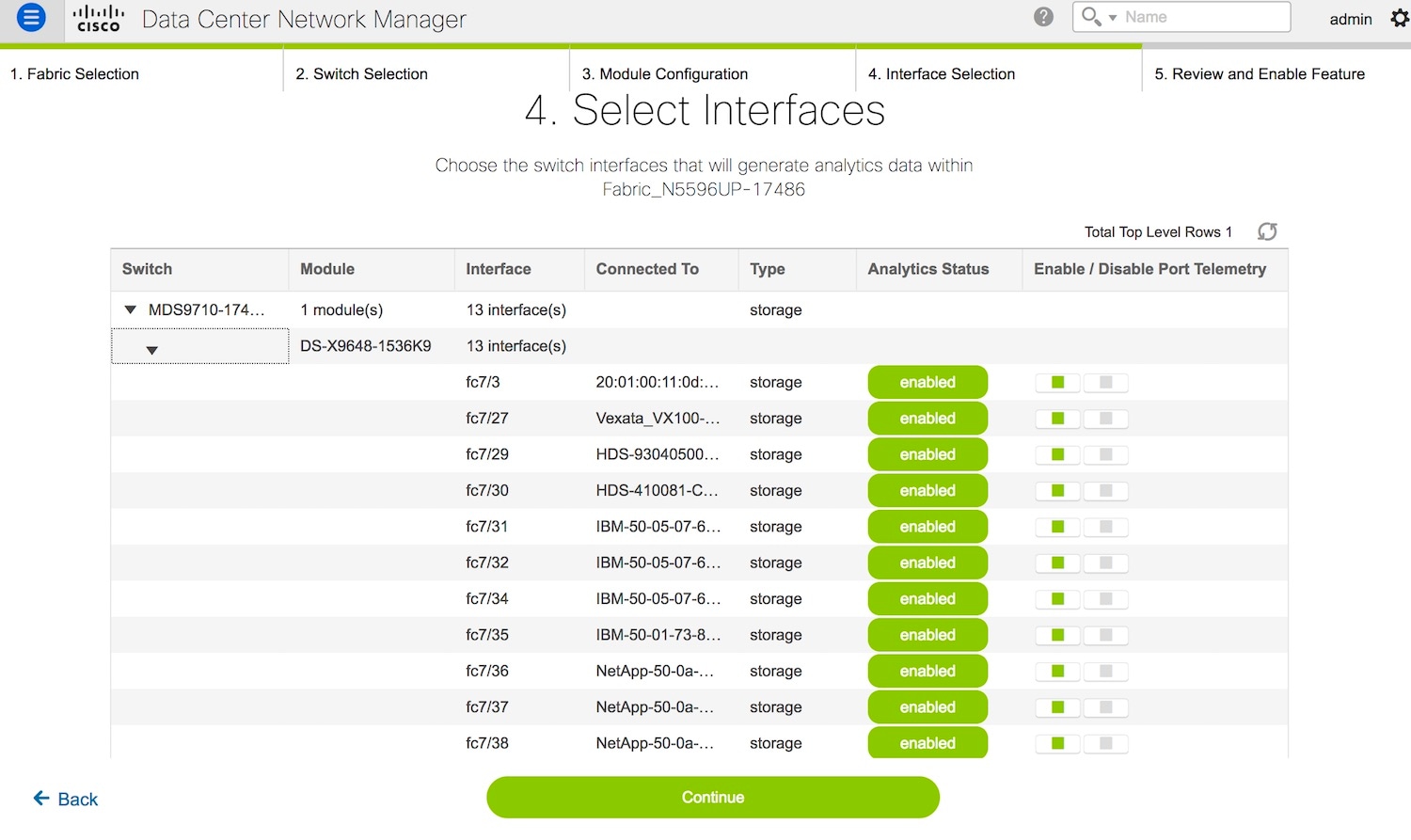Click the gray disable telemetry button for fc7/3
This screenshot has width=1411, height=840.
pos(1106,382)
